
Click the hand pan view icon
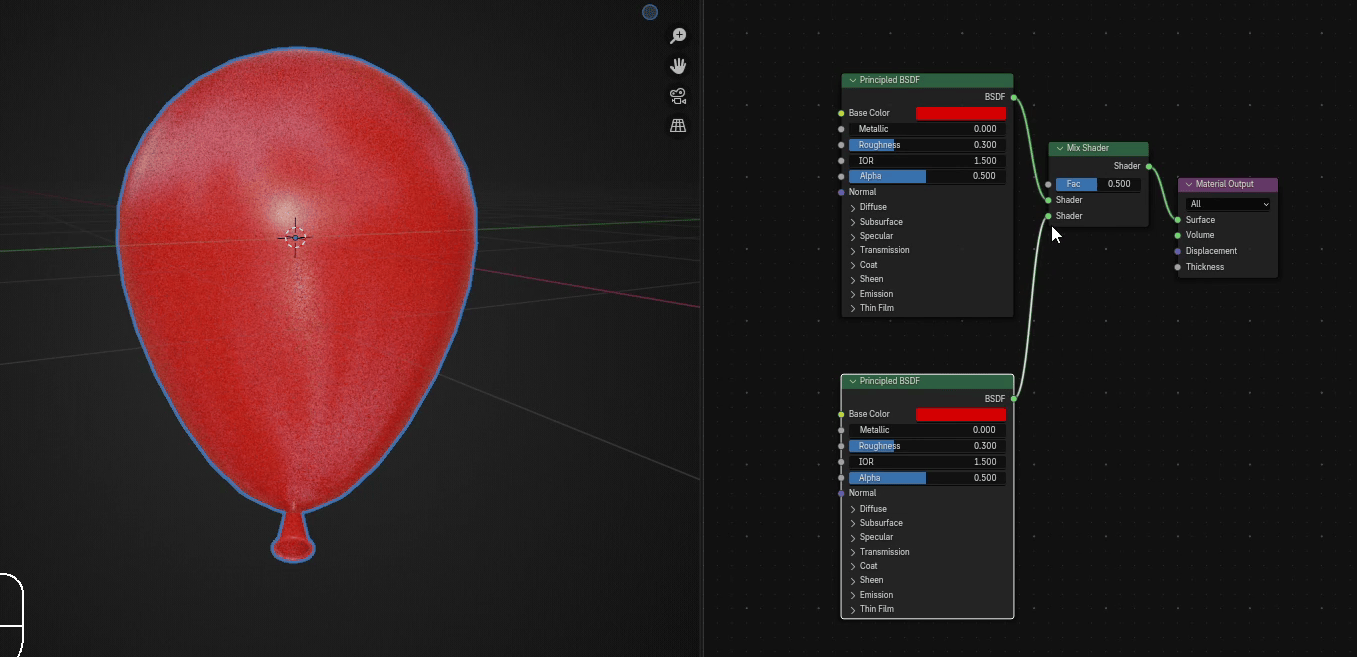tap(678, 66)
